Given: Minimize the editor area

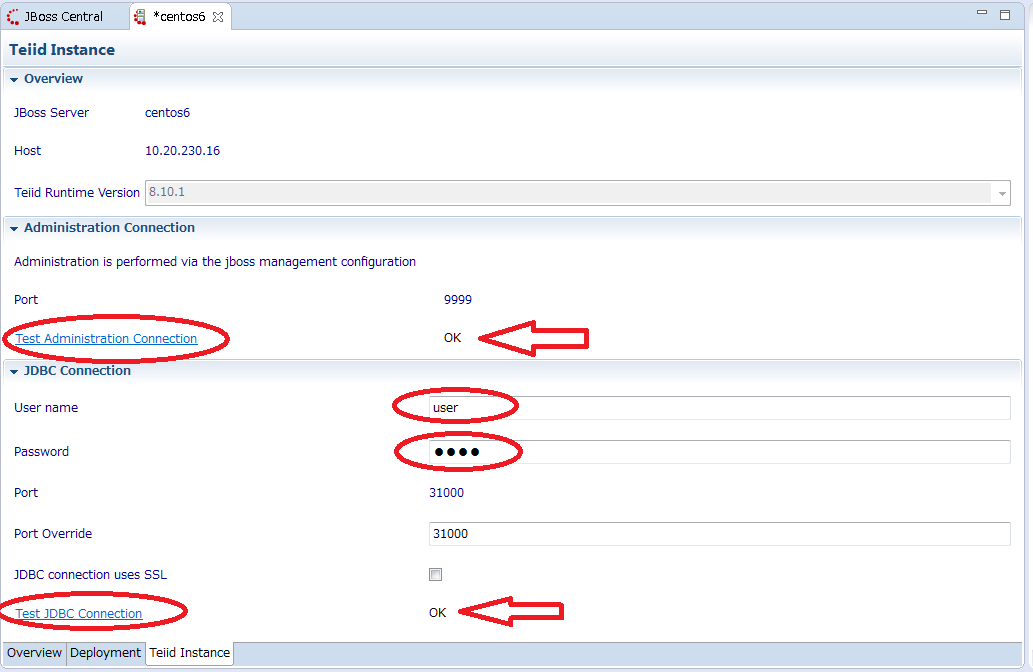Looking at the screenshot, I should 982,13.
